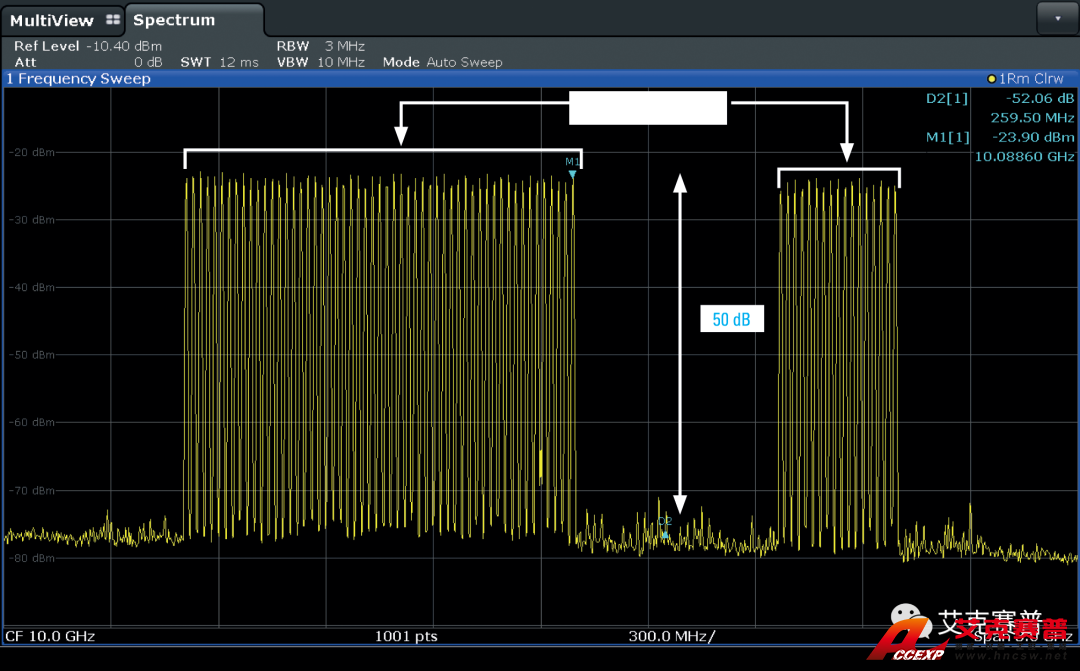Click the 1001 pts sweep points label
The height and width of the screenshot is (671, 1080).
pos(406,636)
